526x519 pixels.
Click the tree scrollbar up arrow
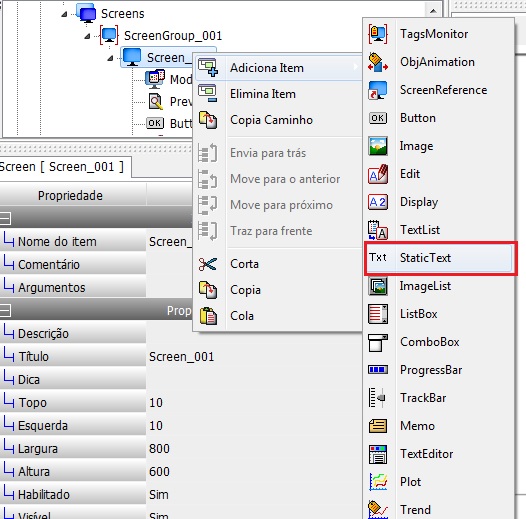tap(433, 11)
